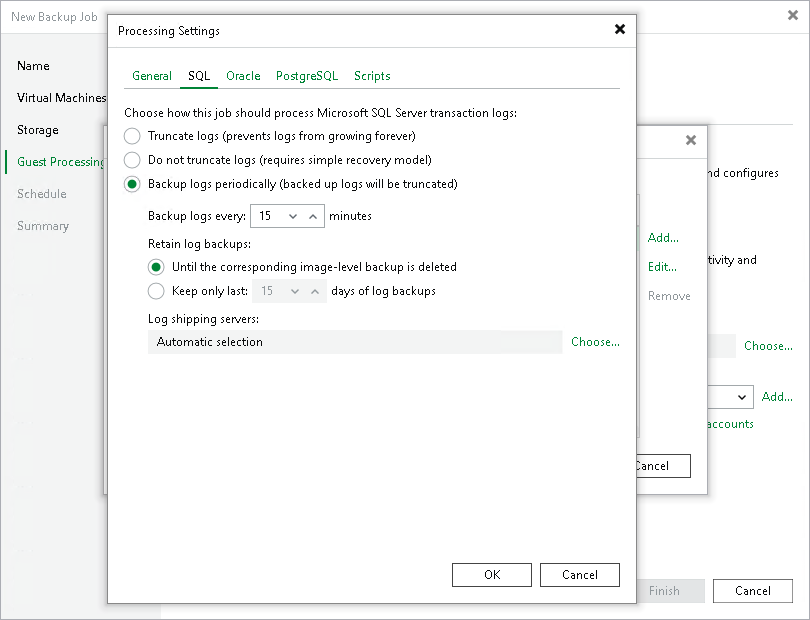Open the Scripts tab
The width and height of the screenshot is (810, 620).
[372, 76]
